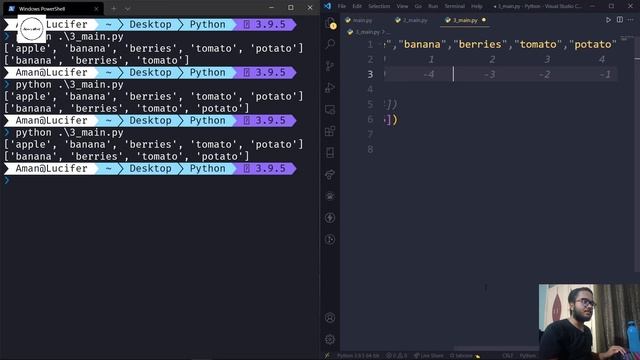Screen dimensions: 640x360
Task: Click the Python language mode in the status bar
Action: (x=527, y=356)
